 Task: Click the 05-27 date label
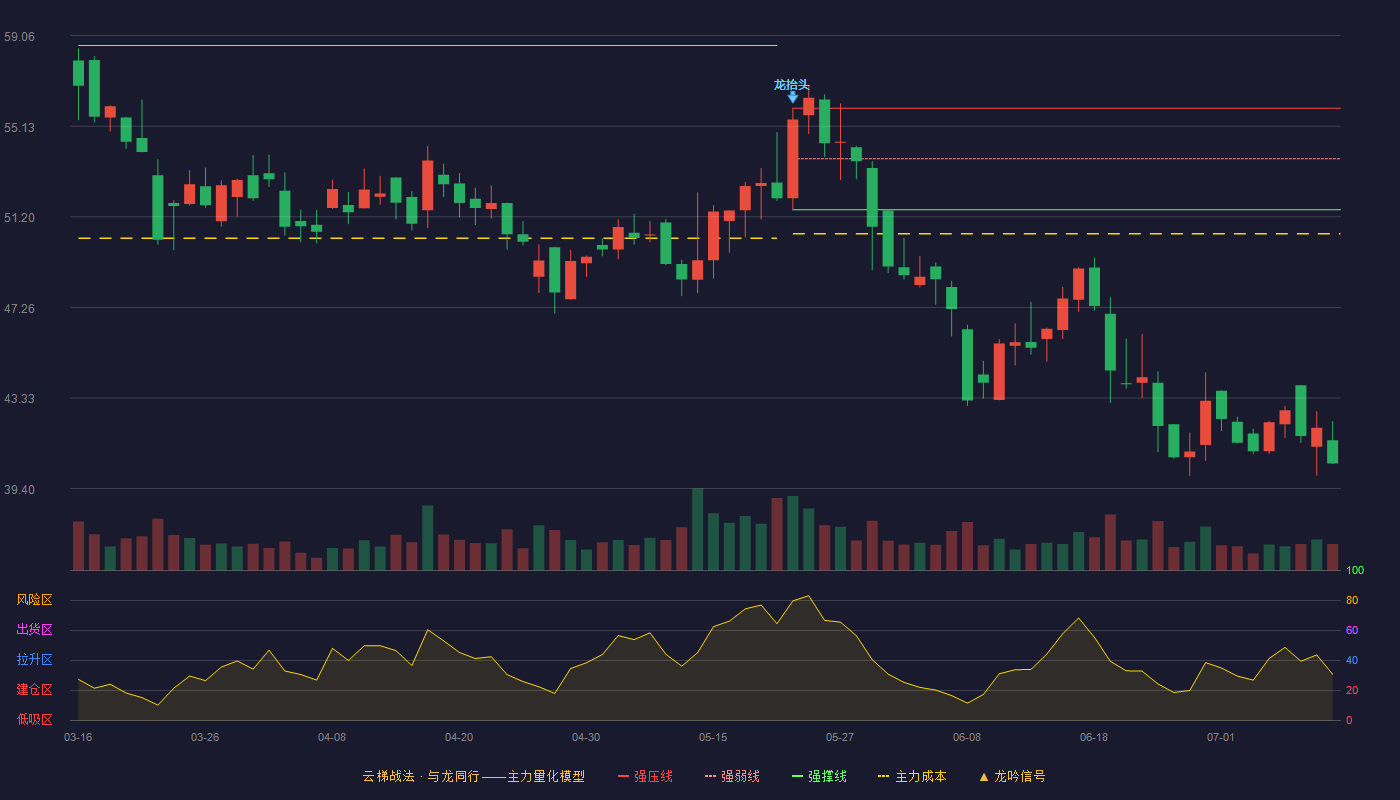pyautogui.click(x=840, y=737)
